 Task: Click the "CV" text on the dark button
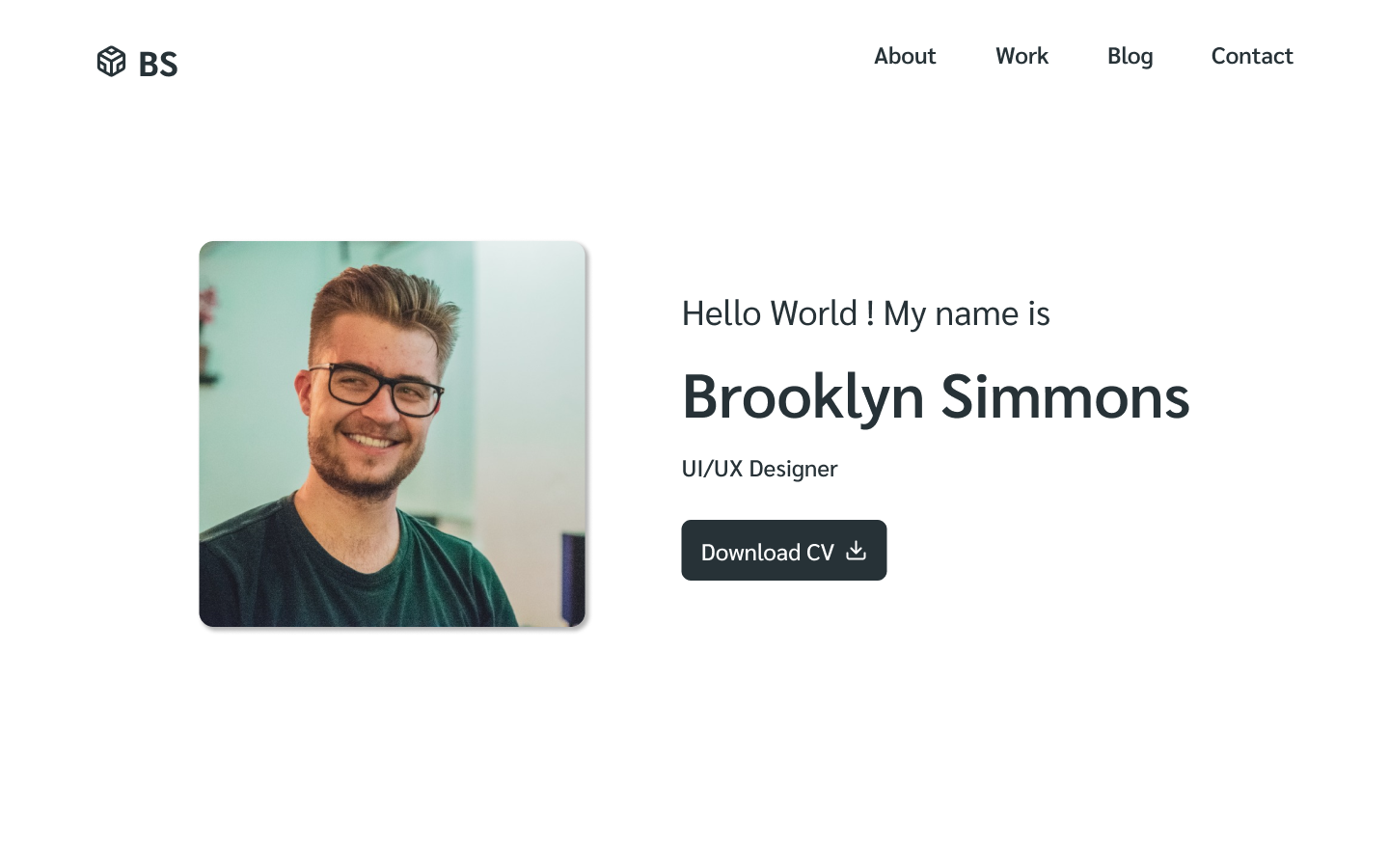point(820,553)
